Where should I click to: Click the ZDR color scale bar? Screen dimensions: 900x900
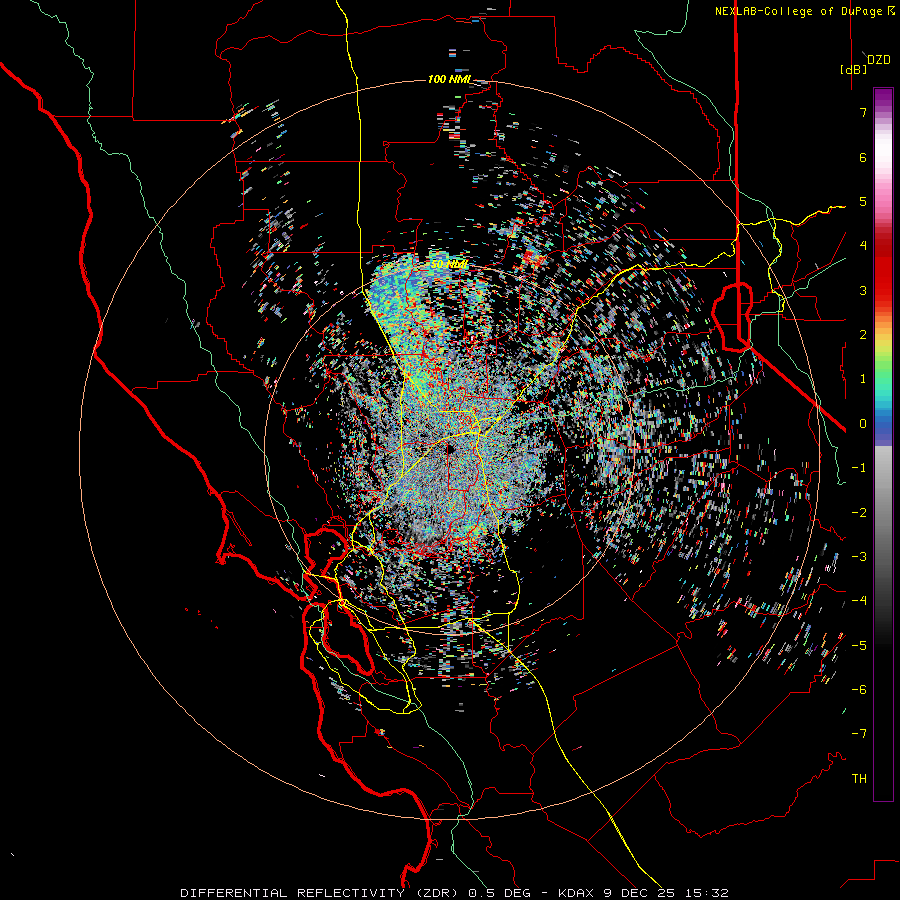pyautogui.click(x=883, y=444)
